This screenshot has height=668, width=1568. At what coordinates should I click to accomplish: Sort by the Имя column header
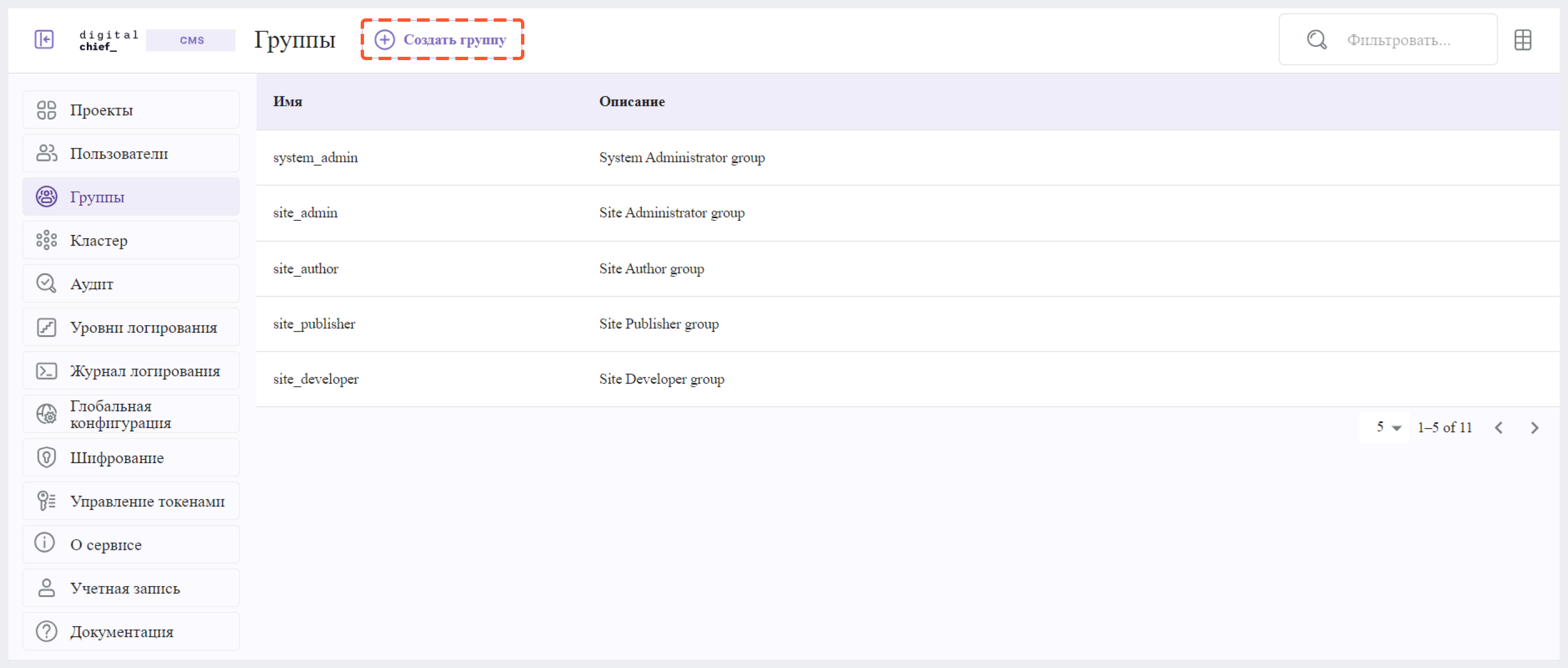(287, 102)
